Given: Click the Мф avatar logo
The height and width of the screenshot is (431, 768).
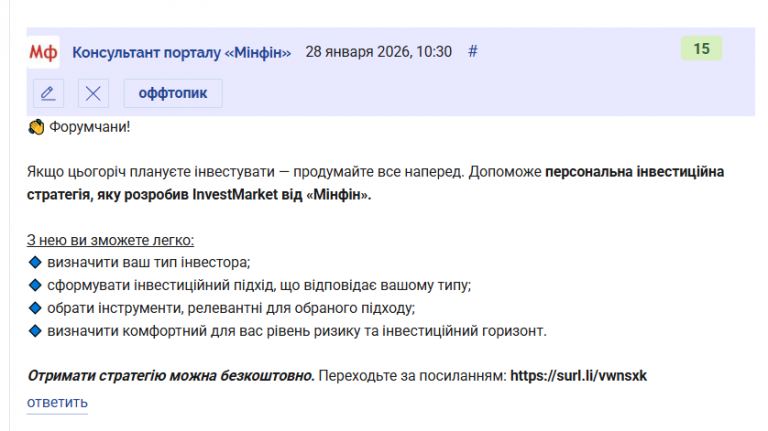Looking at the screenshot, I should (x=43, y=51).
